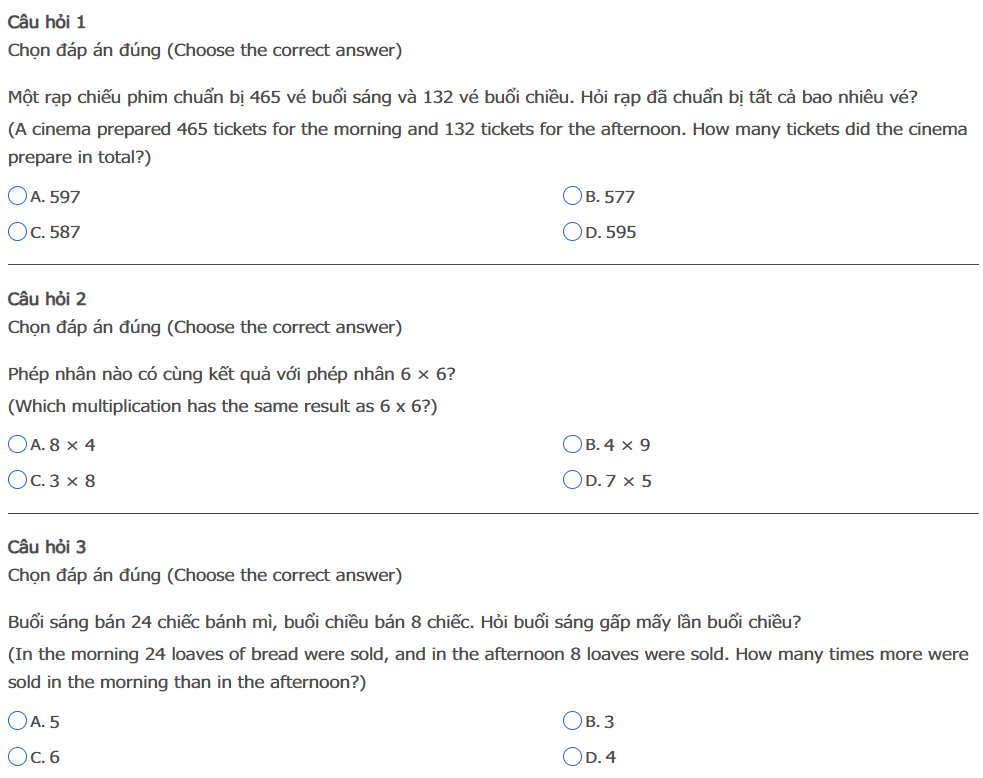Viewport: 983px width, 778px height.
Task: Choose answer B. 4 × 9
Action: tap(572, 444)
